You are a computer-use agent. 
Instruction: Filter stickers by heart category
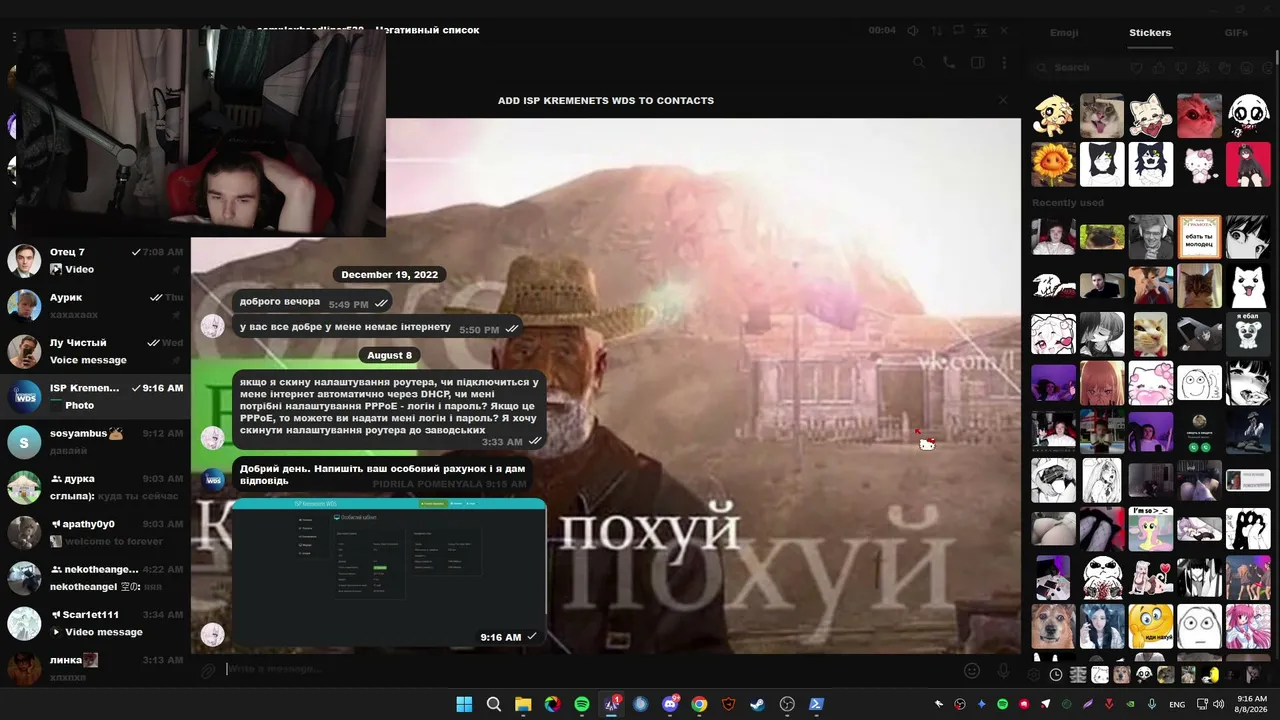tap(1136, 68)
